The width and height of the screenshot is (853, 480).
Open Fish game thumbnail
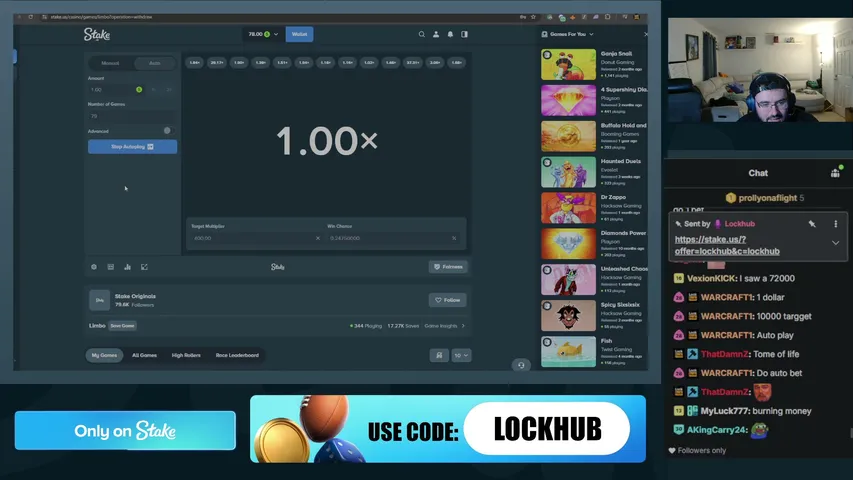(568, 352)
